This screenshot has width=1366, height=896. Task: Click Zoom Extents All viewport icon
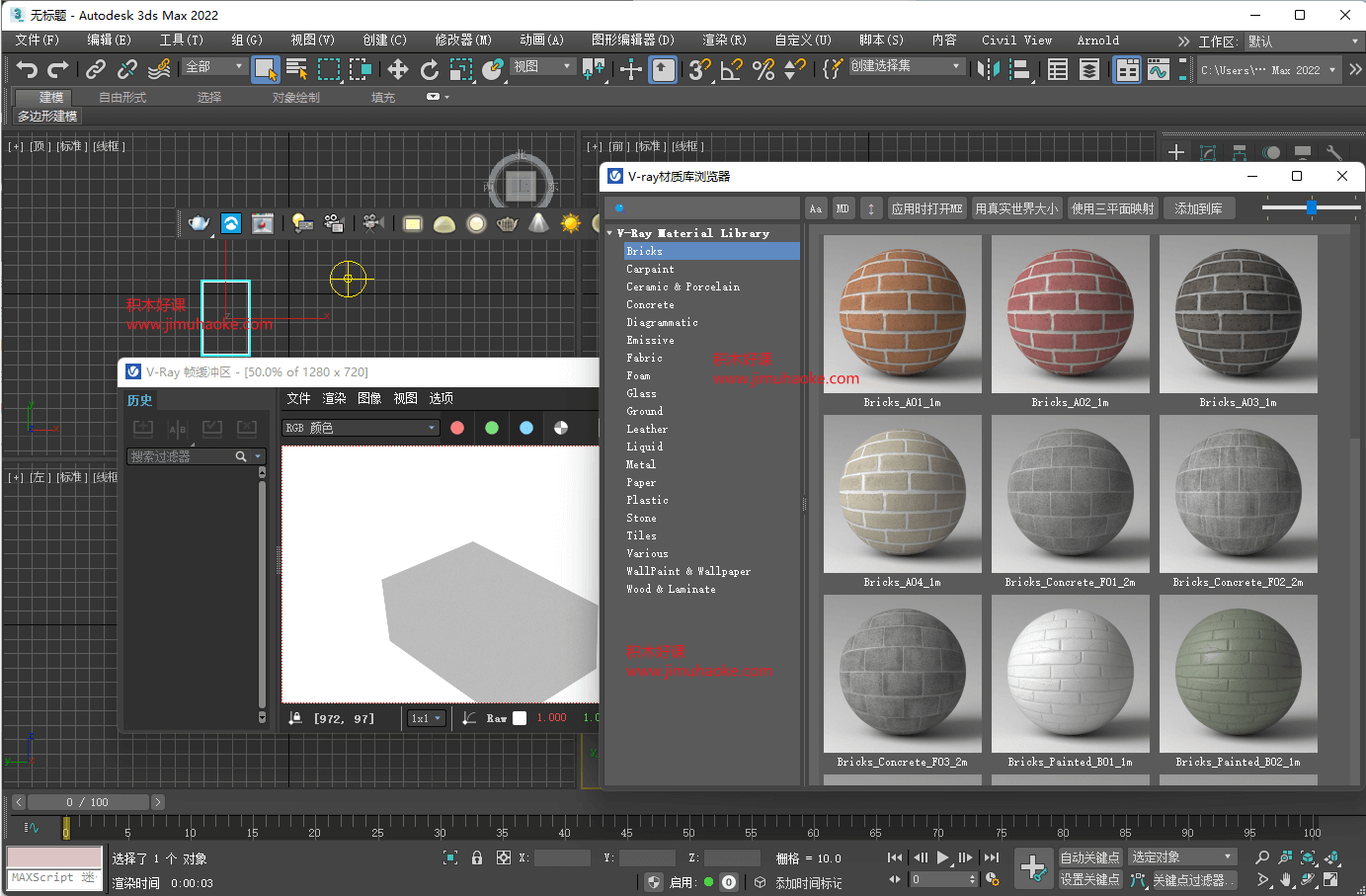click(1331, 857)
